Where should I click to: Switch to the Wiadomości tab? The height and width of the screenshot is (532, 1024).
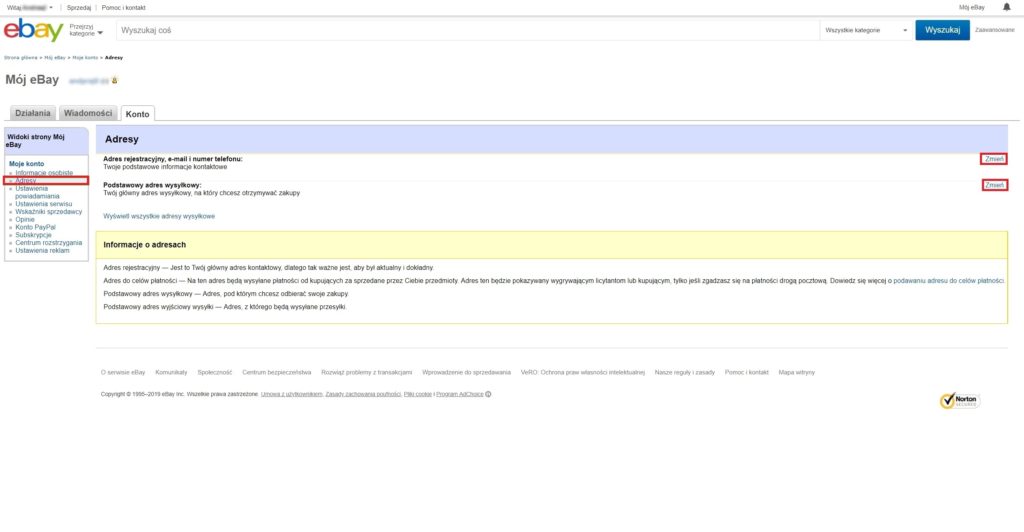(88, 114)
